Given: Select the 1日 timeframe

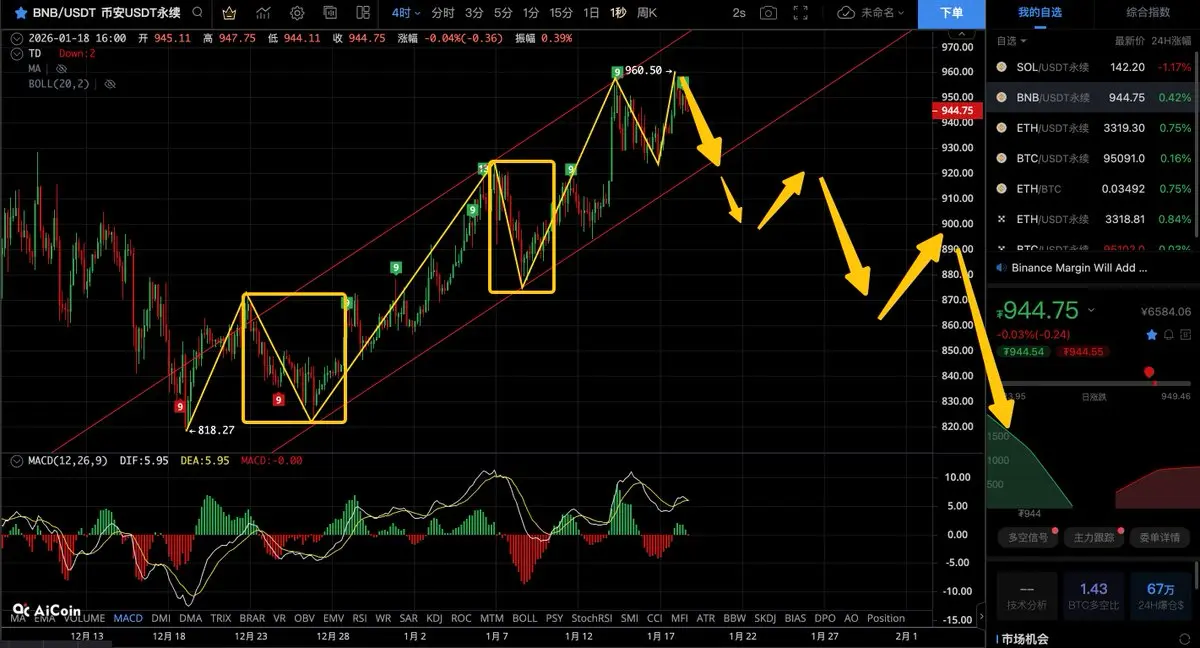Looking at the screenshot, I should [x=592, y=13].
